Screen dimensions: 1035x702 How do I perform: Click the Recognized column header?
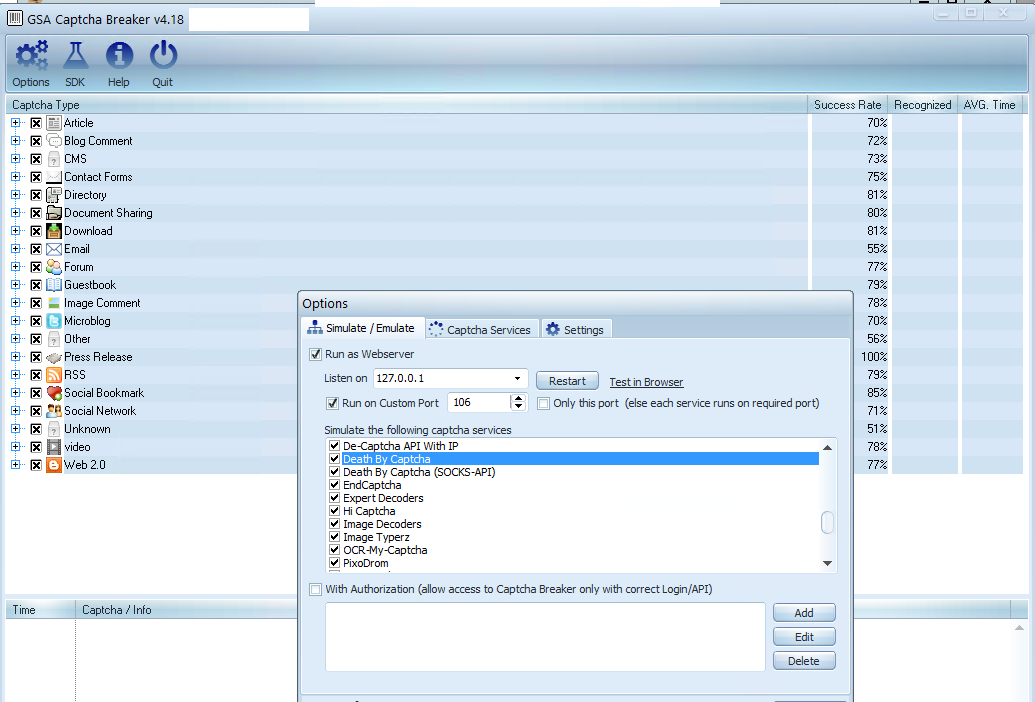922,104
